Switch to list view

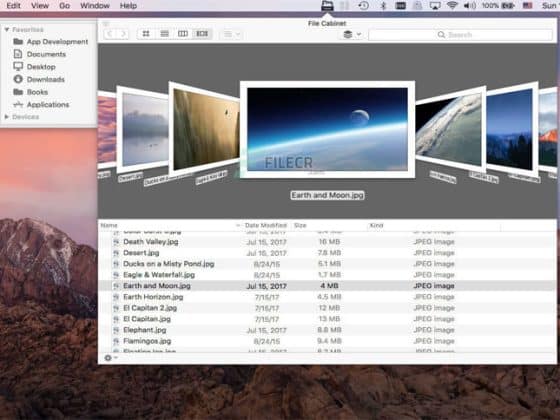click(x=164, y=34)
